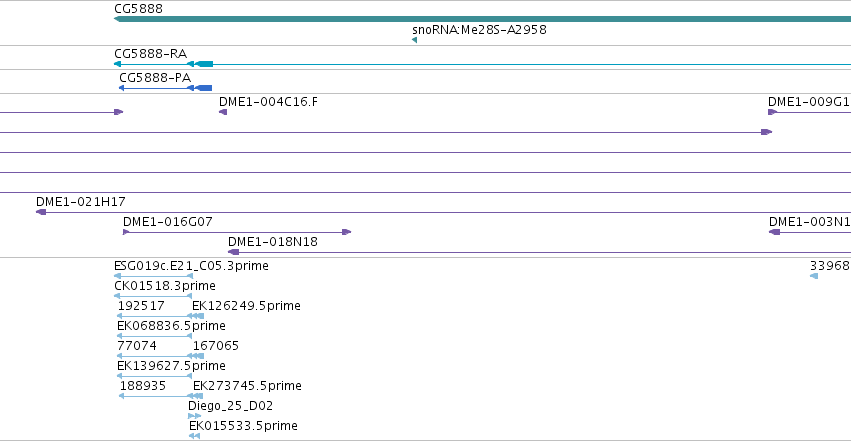The image size is (851, 441).
Task: Click the 33968 label
Action: [829, 266]
